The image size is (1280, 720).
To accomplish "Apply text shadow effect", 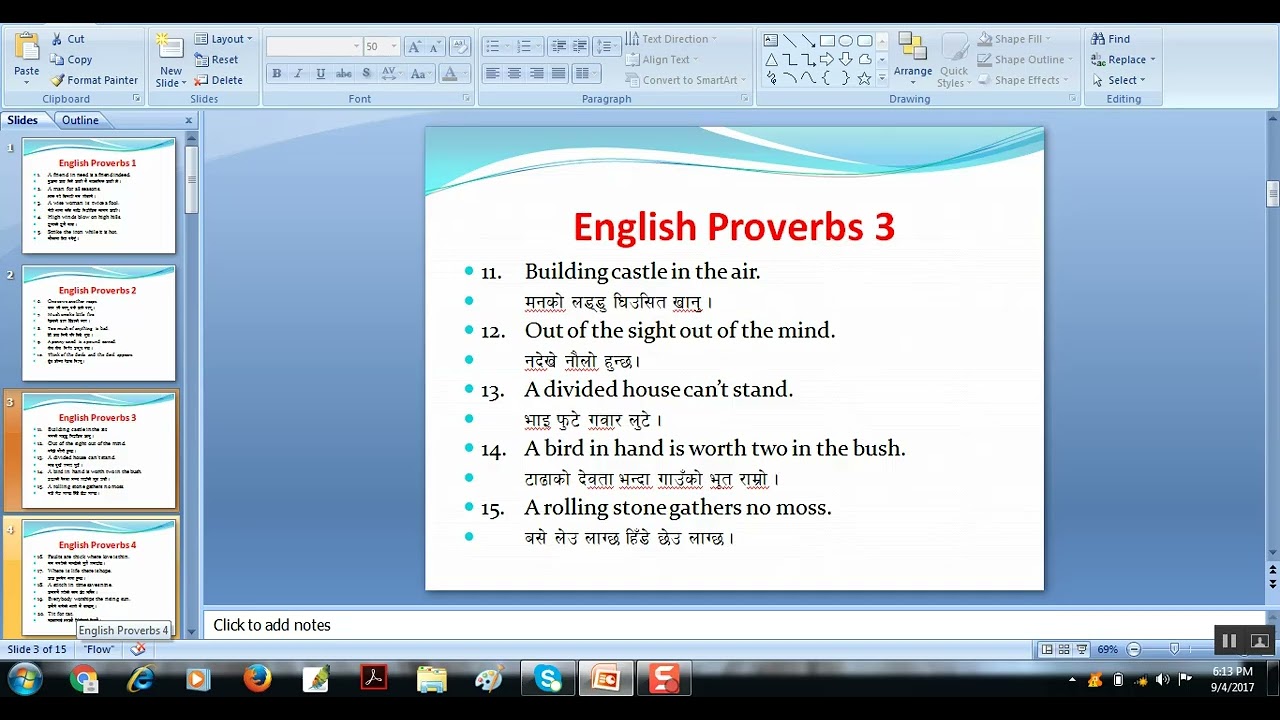I will (367, 74).
